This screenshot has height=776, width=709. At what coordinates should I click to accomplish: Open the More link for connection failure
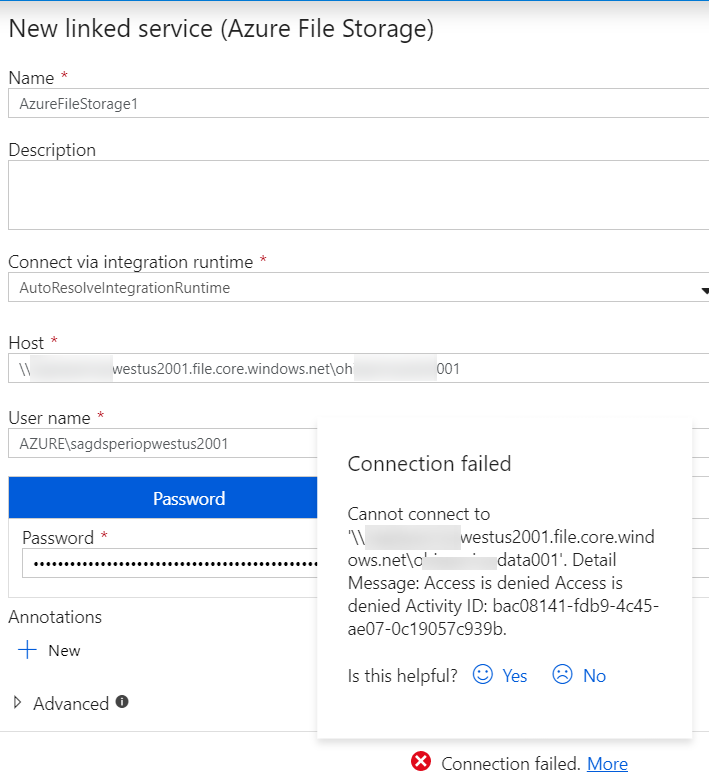tap(607, 764)
